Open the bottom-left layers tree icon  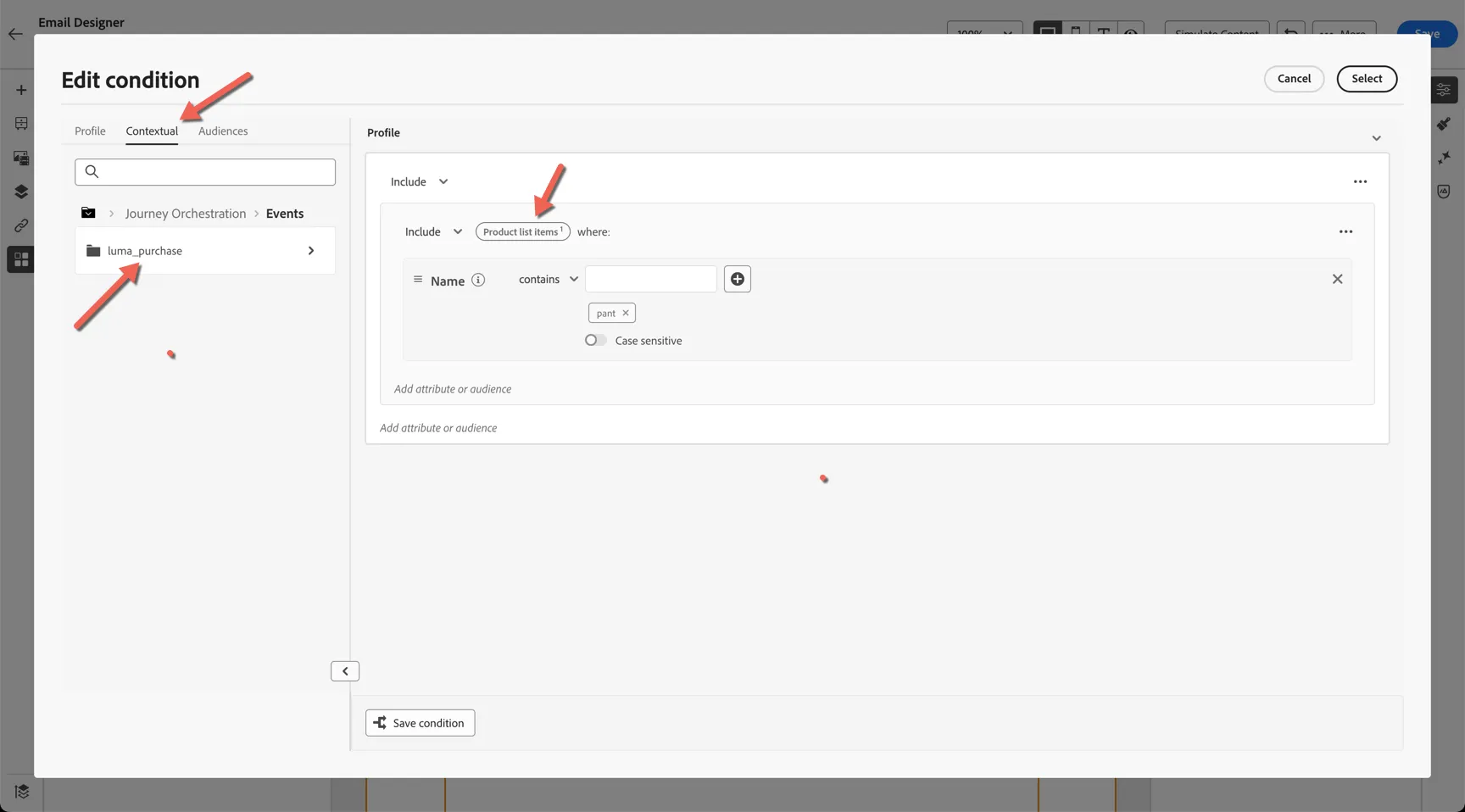coord(21,791)
